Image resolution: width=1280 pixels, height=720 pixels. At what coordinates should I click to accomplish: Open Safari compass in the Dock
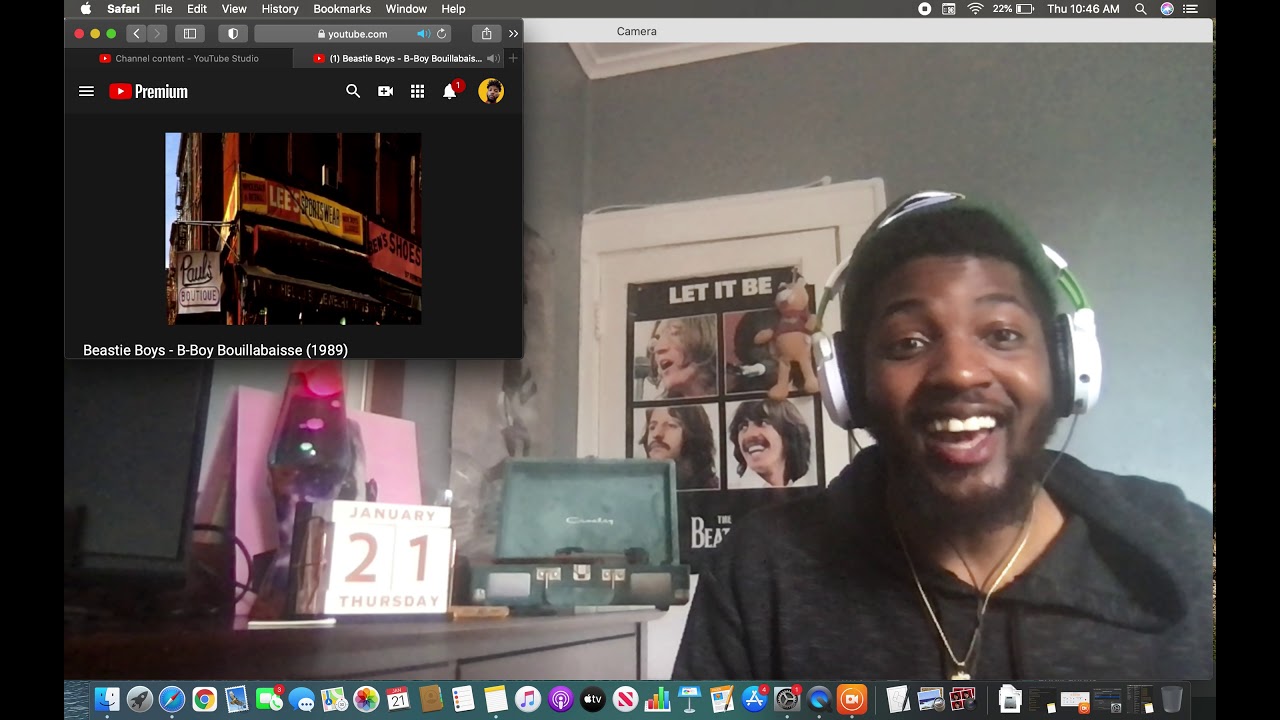pyautogui.click(x=172, y=699)
